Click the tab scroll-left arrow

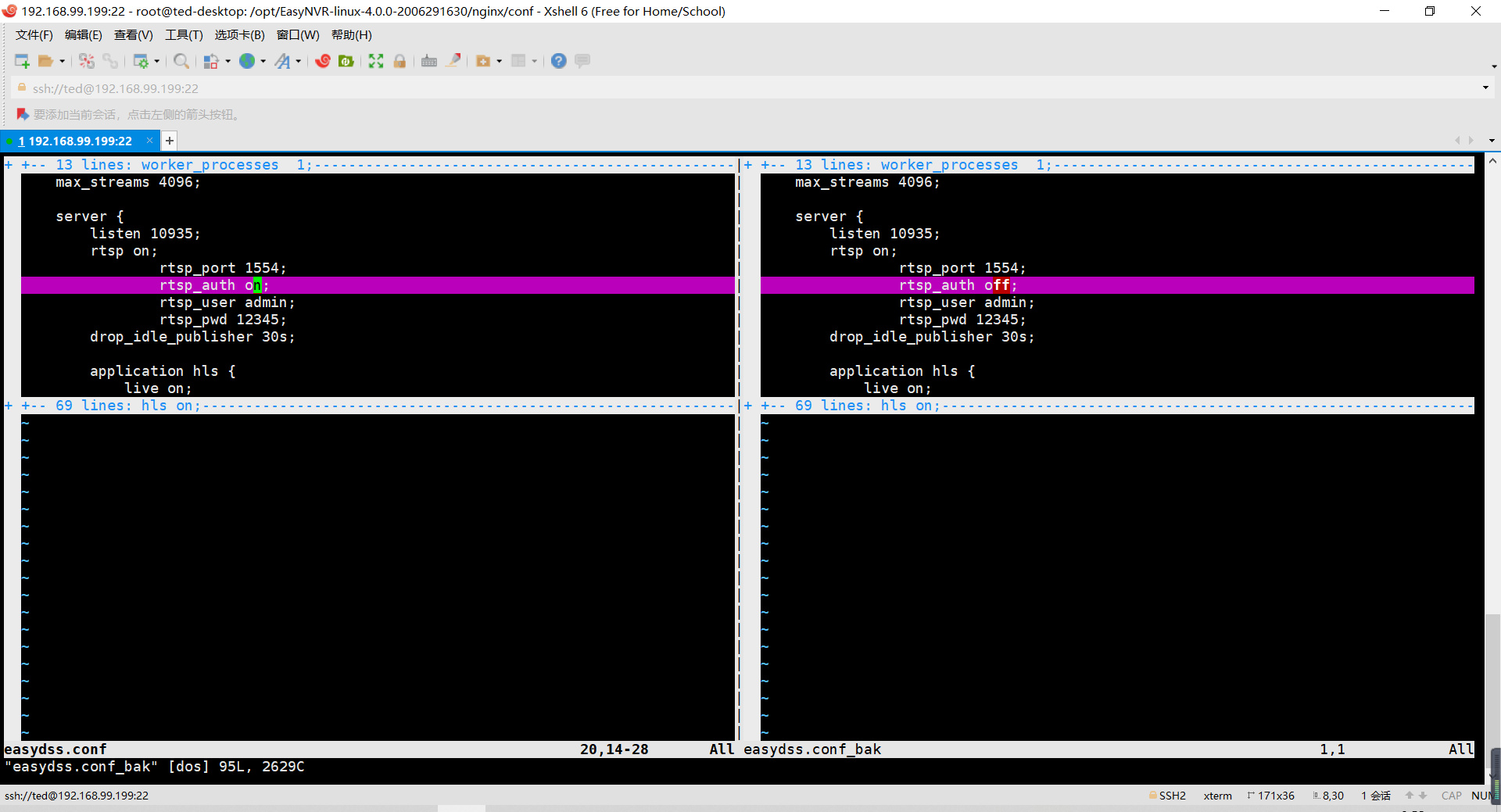[1457, 141]
